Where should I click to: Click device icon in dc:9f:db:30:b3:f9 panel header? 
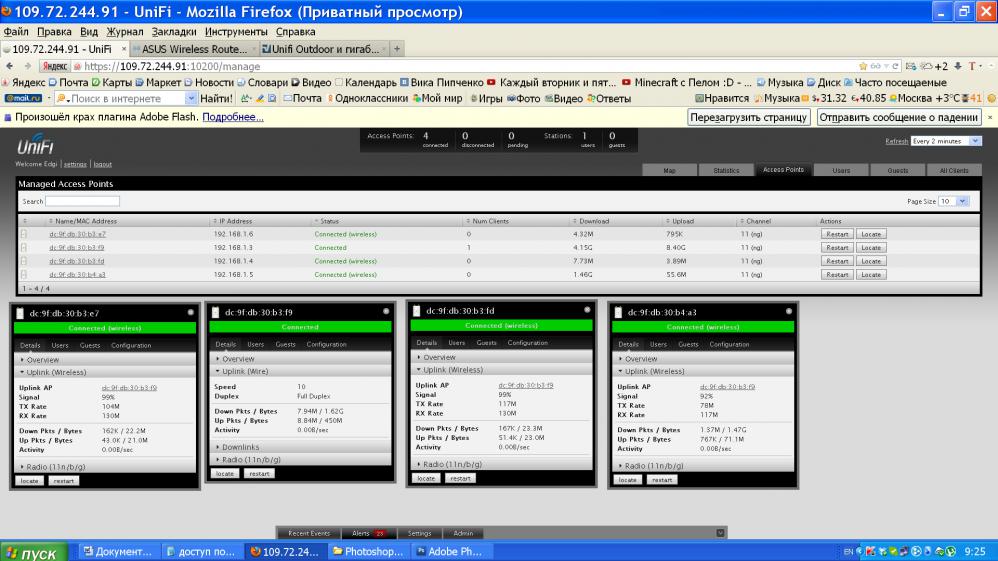coord(215,312)
